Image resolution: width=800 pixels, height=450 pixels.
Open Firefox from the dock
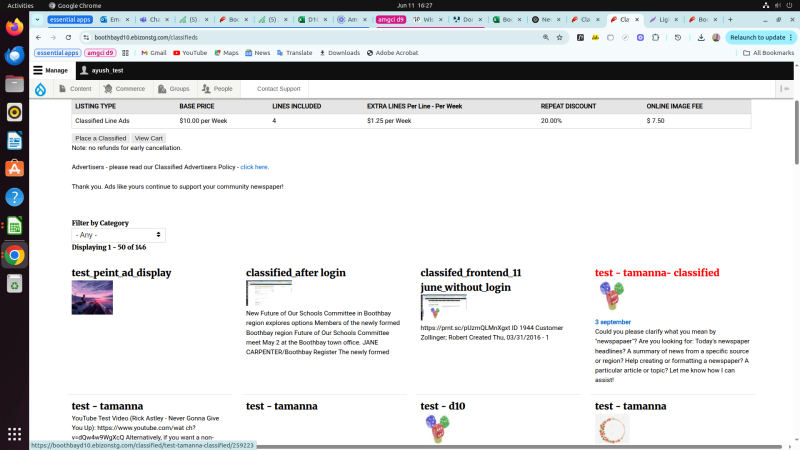tap(15, 27)
